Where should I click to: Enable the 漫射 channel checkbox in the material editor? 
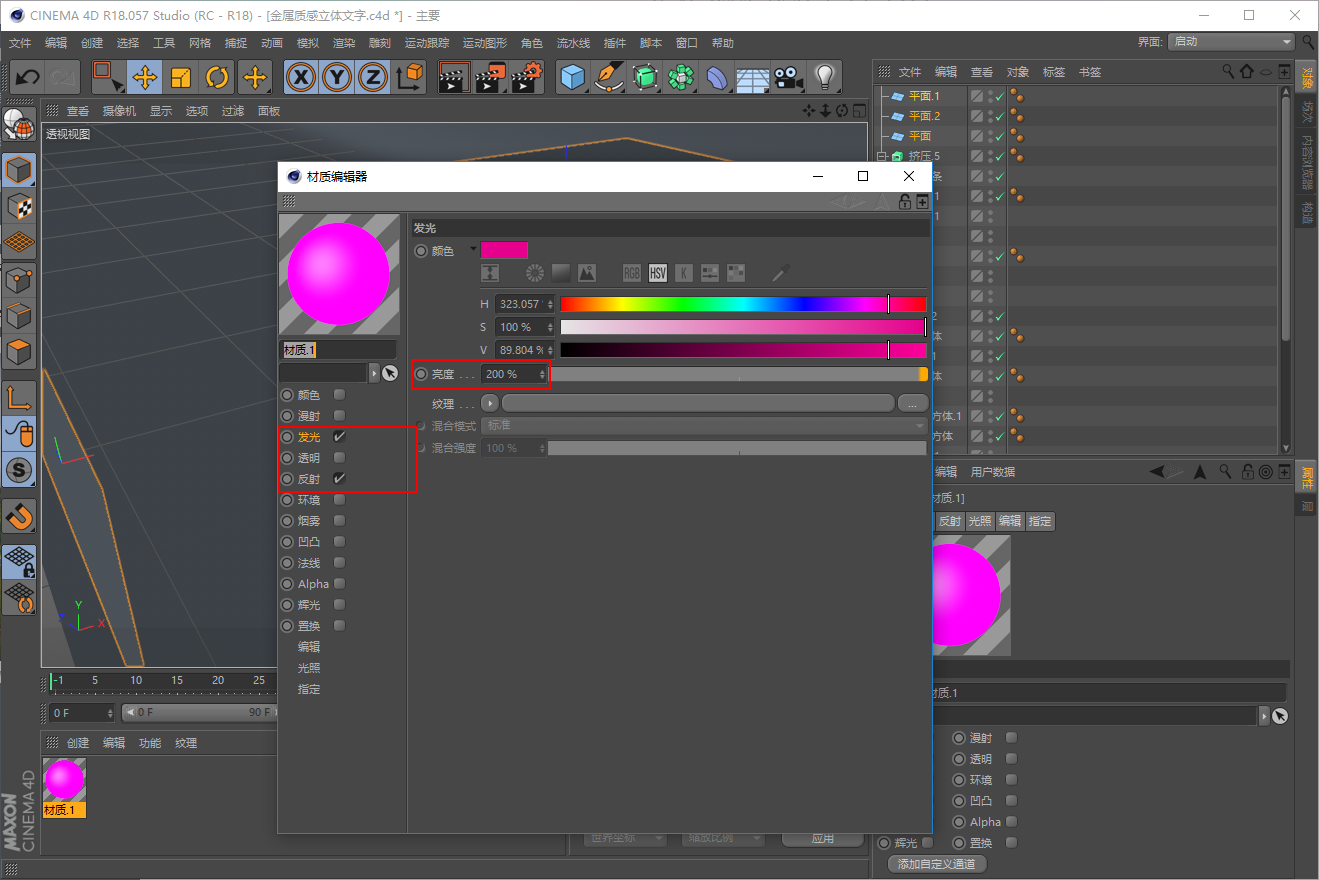[340, 416]
